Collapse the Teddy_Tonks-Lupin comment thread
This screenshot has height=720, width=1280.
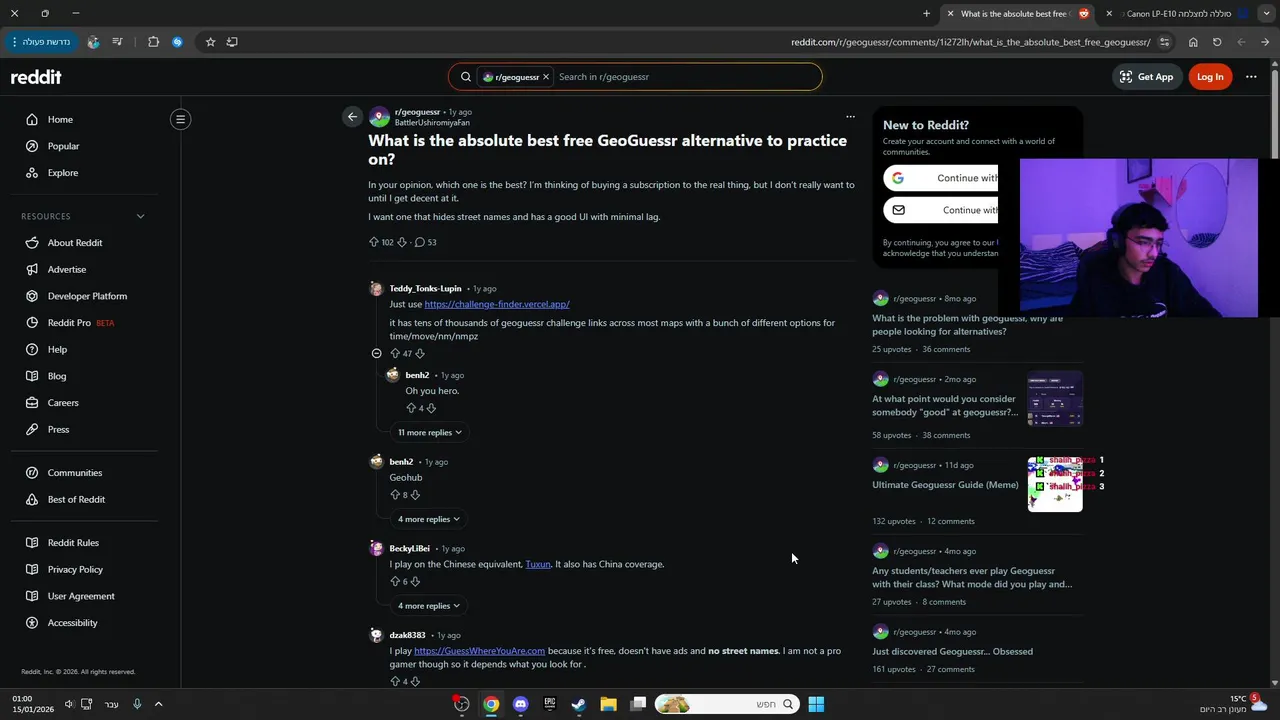[376, 353]
